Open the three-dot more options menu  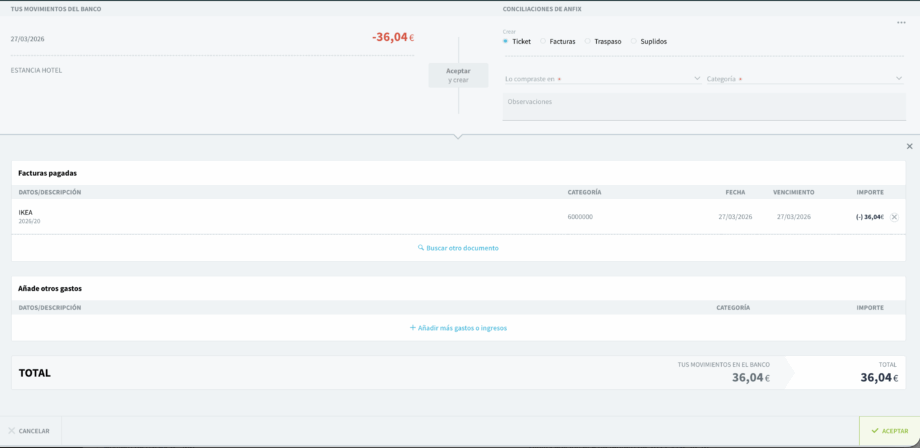click(x=901, y=22)
